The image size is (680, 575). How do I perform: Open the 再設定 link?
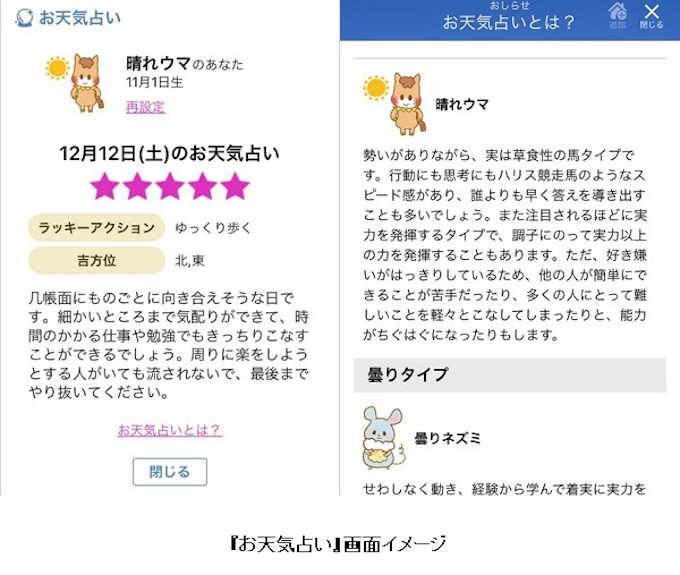(x=145, y=107)
